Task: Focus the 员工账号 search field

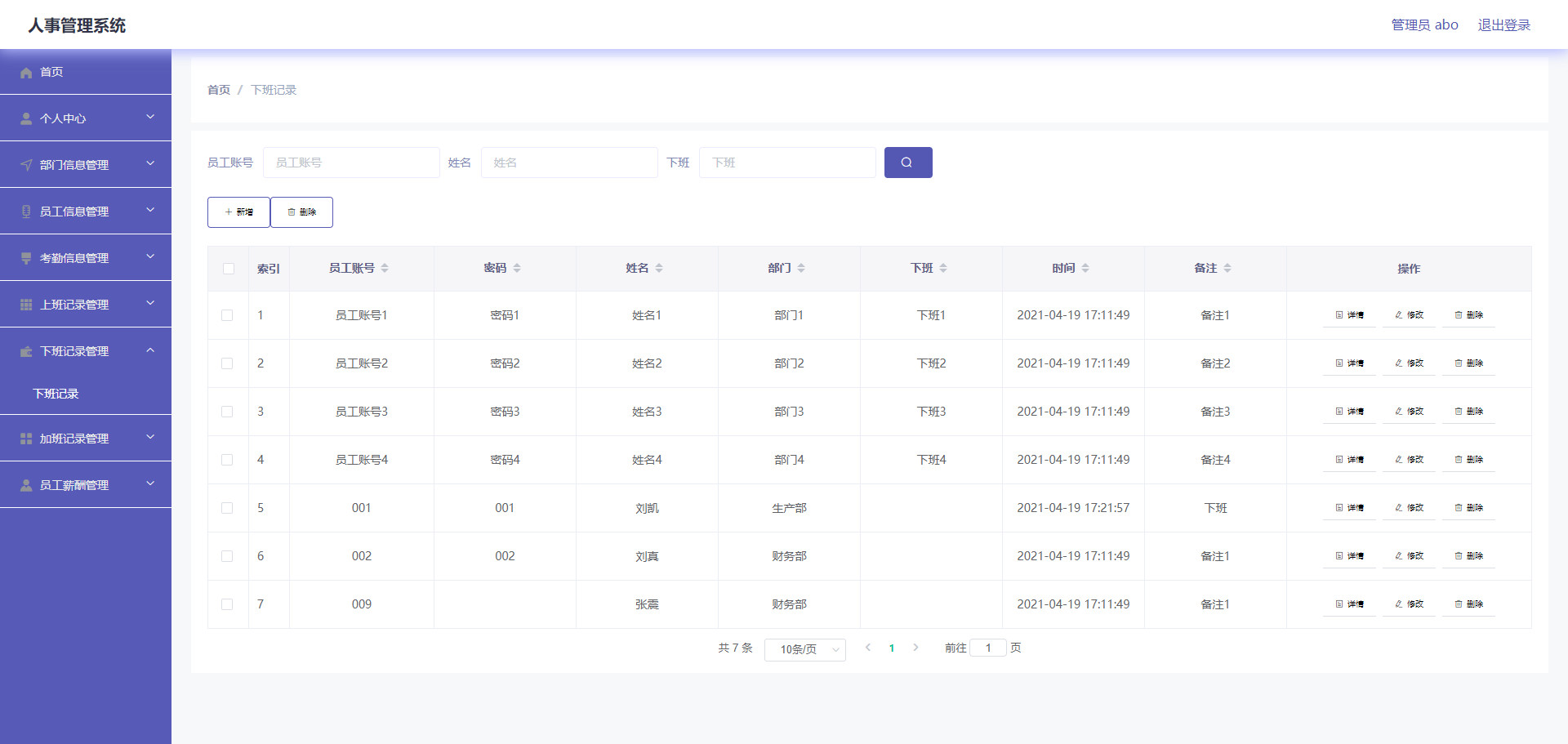Action: (x=351, y=163)
